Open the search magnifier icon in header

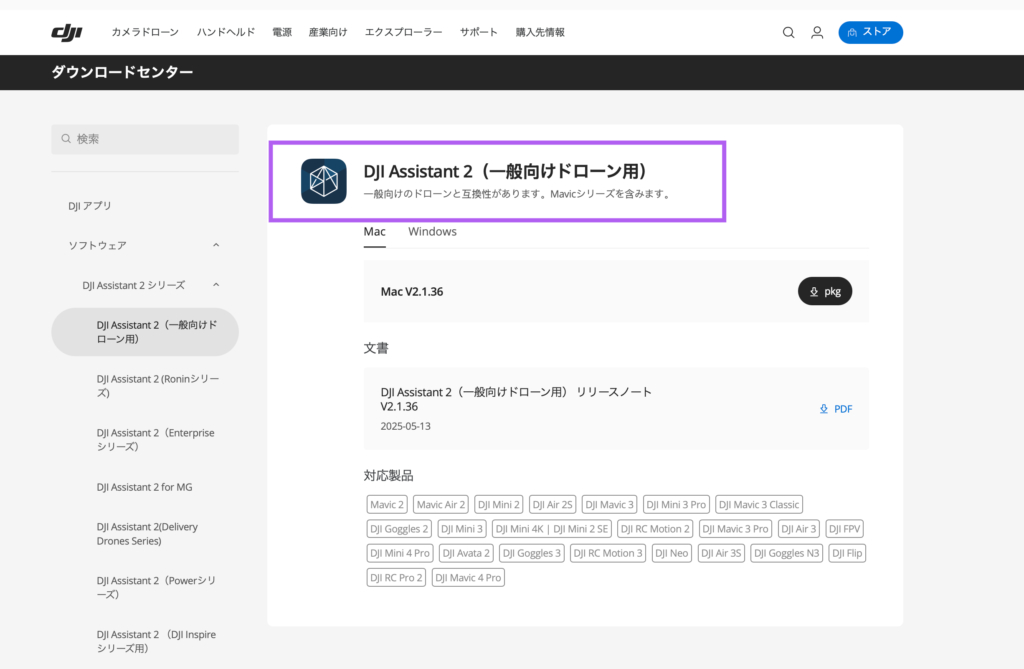click(x=788, y=32)
